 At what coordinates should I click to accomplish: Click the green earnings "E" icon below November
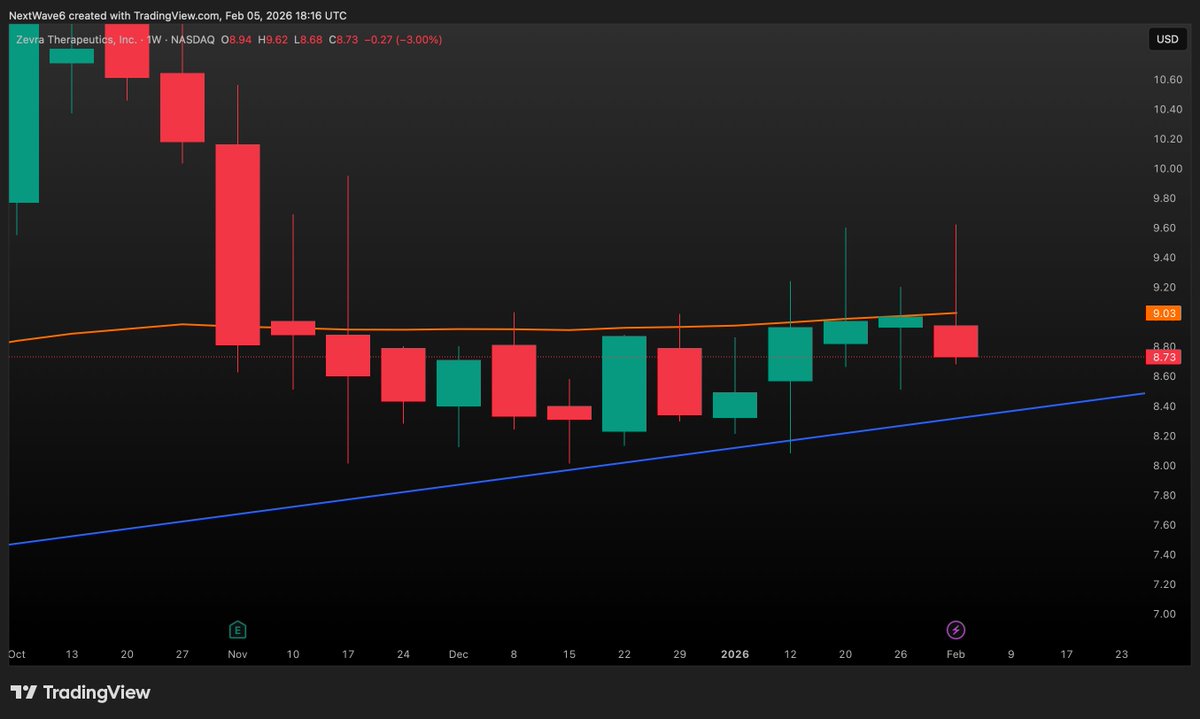pyautogui.click(x=237, y=630)
